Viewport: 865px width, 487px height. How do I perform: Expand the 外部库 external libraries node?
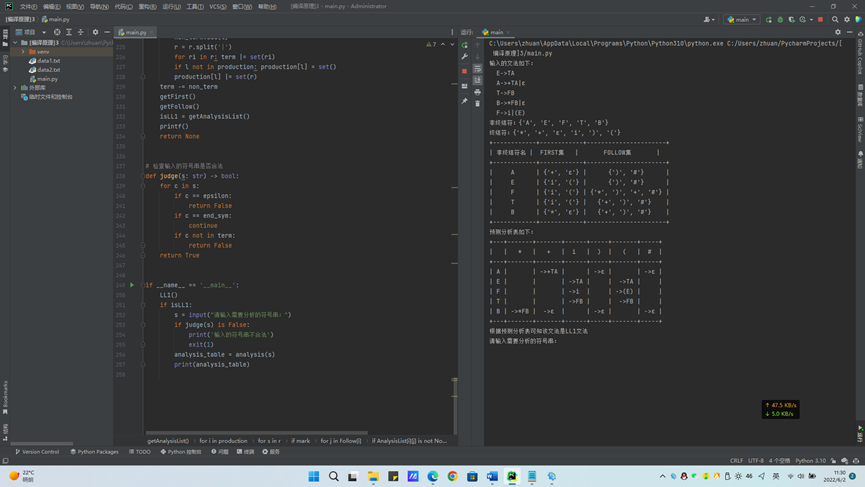(15, 88)
